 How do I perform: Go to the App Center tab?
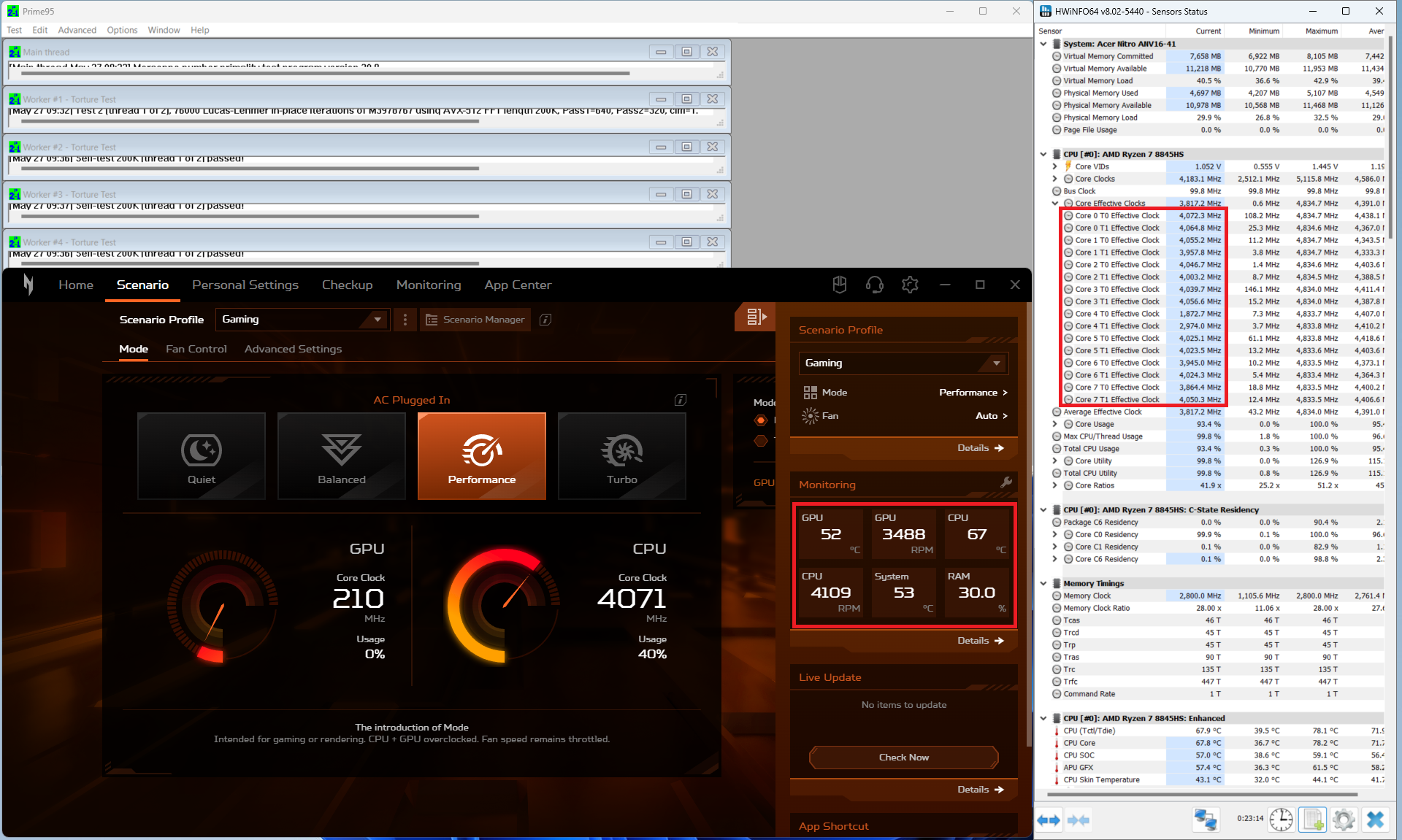coord(518,285)
